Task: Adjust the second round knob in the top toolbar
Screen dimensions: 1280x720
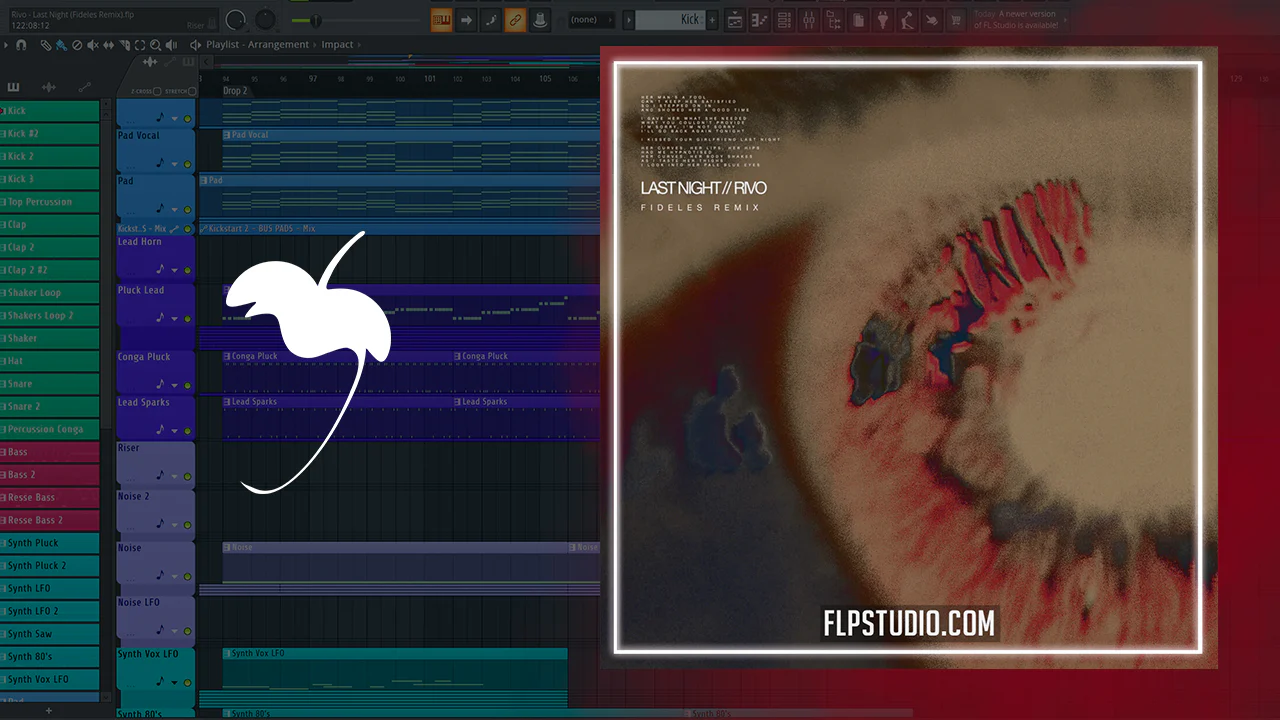Action: pos(265,19)
